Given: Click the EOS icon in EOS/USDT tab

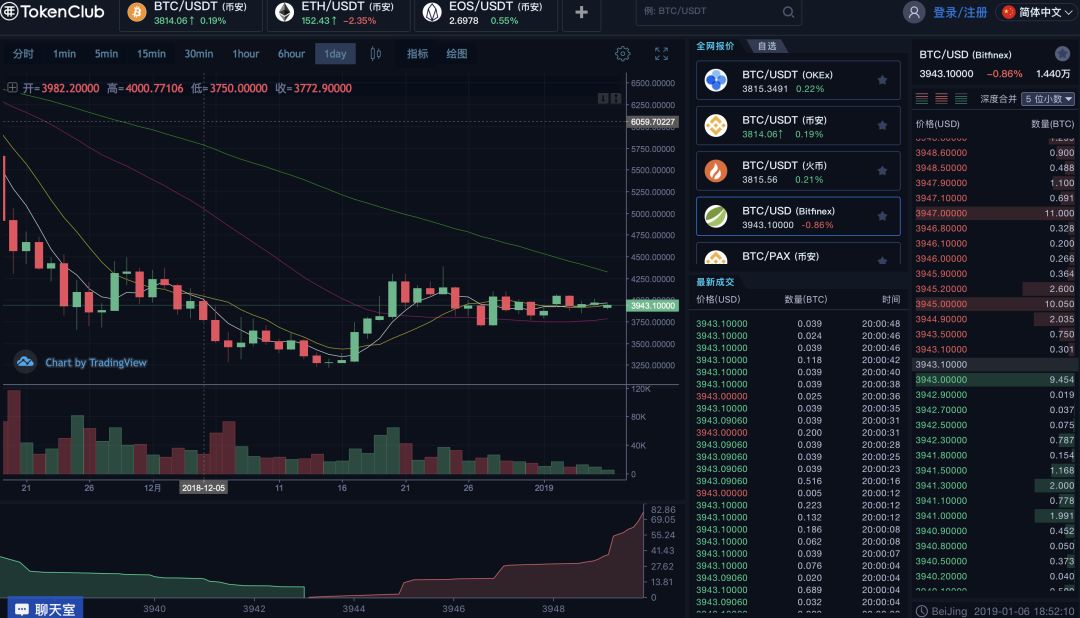Looking at the screenshot, I should [x=432, y=12].
